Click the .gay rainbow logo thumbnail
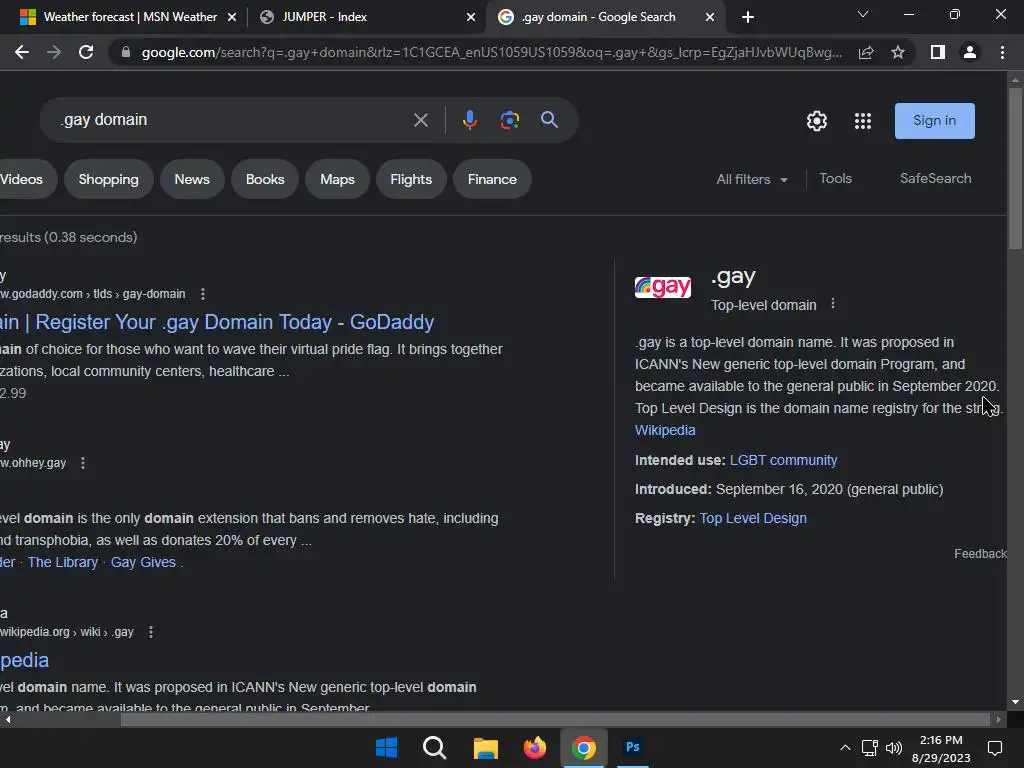 [x=663, y=287]
